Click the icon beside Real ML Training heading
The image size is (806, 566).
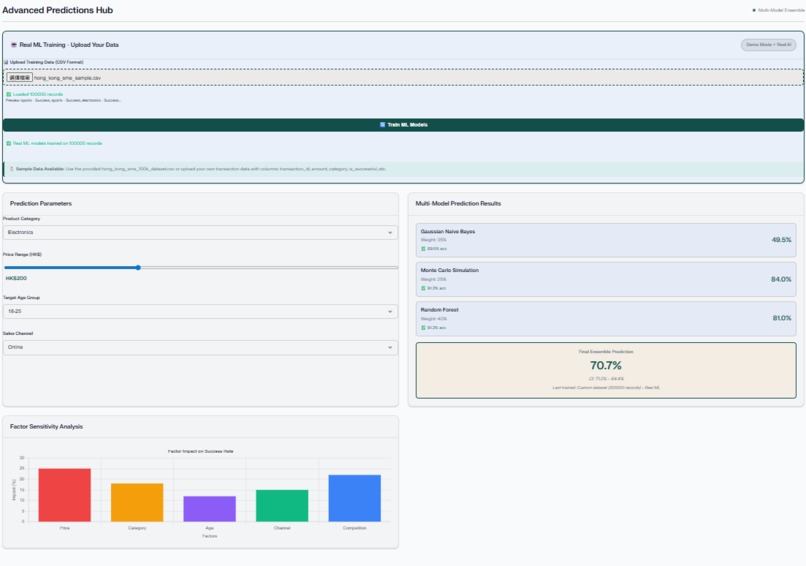tap(14, 45)
